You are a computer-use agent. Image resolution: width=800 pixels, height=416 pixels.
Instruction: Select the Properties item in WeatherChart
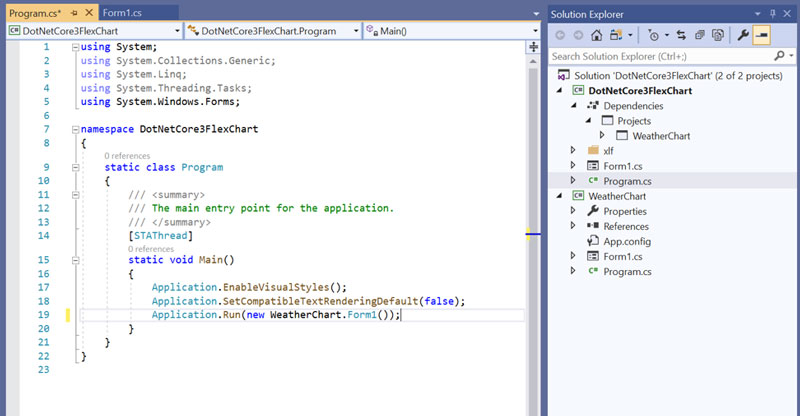coord(625,211)
